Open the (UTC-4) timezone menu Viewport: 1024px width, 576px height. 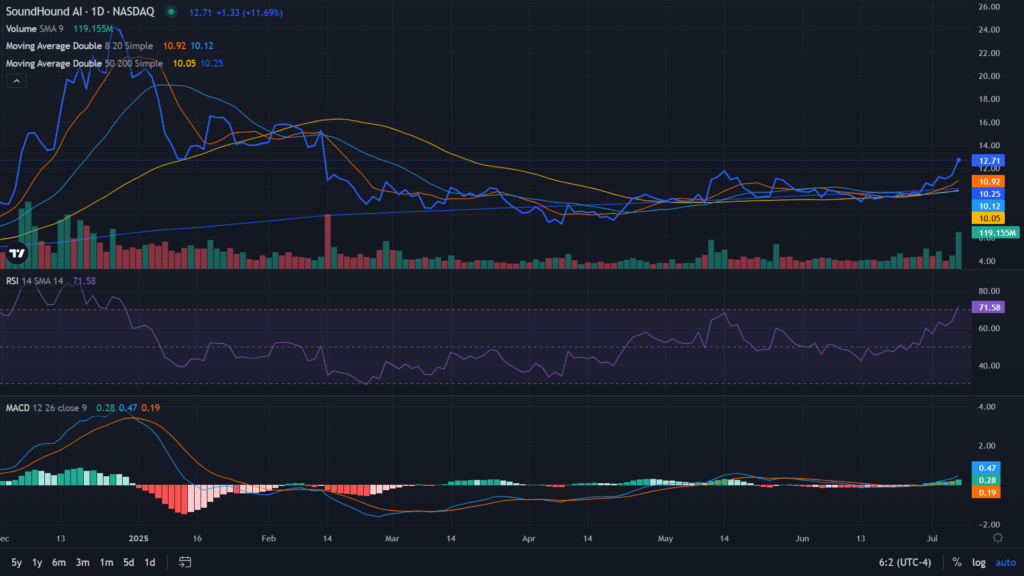[904, 562]
